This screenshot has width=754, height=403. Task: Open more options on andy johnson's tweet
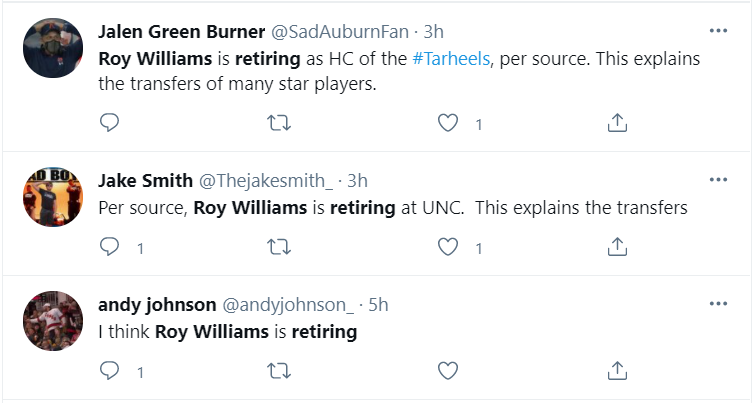point(718,304)
